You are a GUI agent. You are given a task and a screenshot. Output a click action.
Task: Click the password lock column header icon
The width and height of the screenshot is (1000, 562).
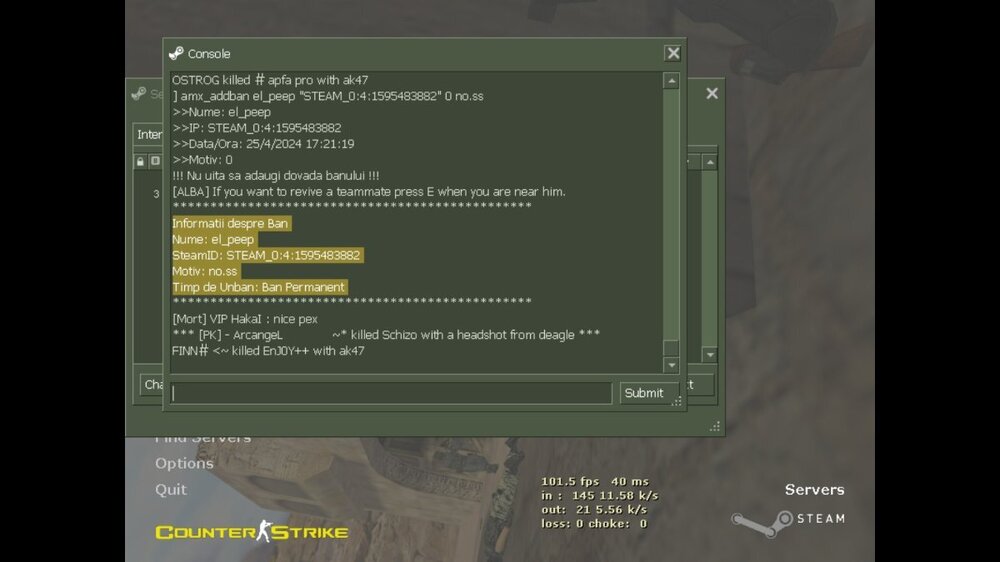coord(141,162)
